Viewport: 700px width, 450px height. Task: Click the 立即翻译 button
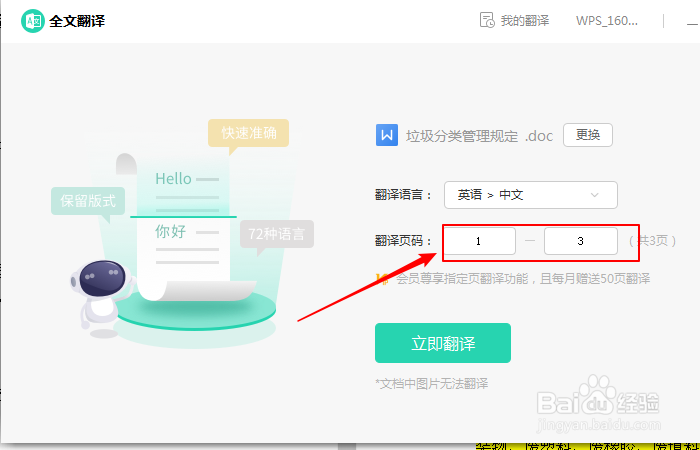(443, 343)
